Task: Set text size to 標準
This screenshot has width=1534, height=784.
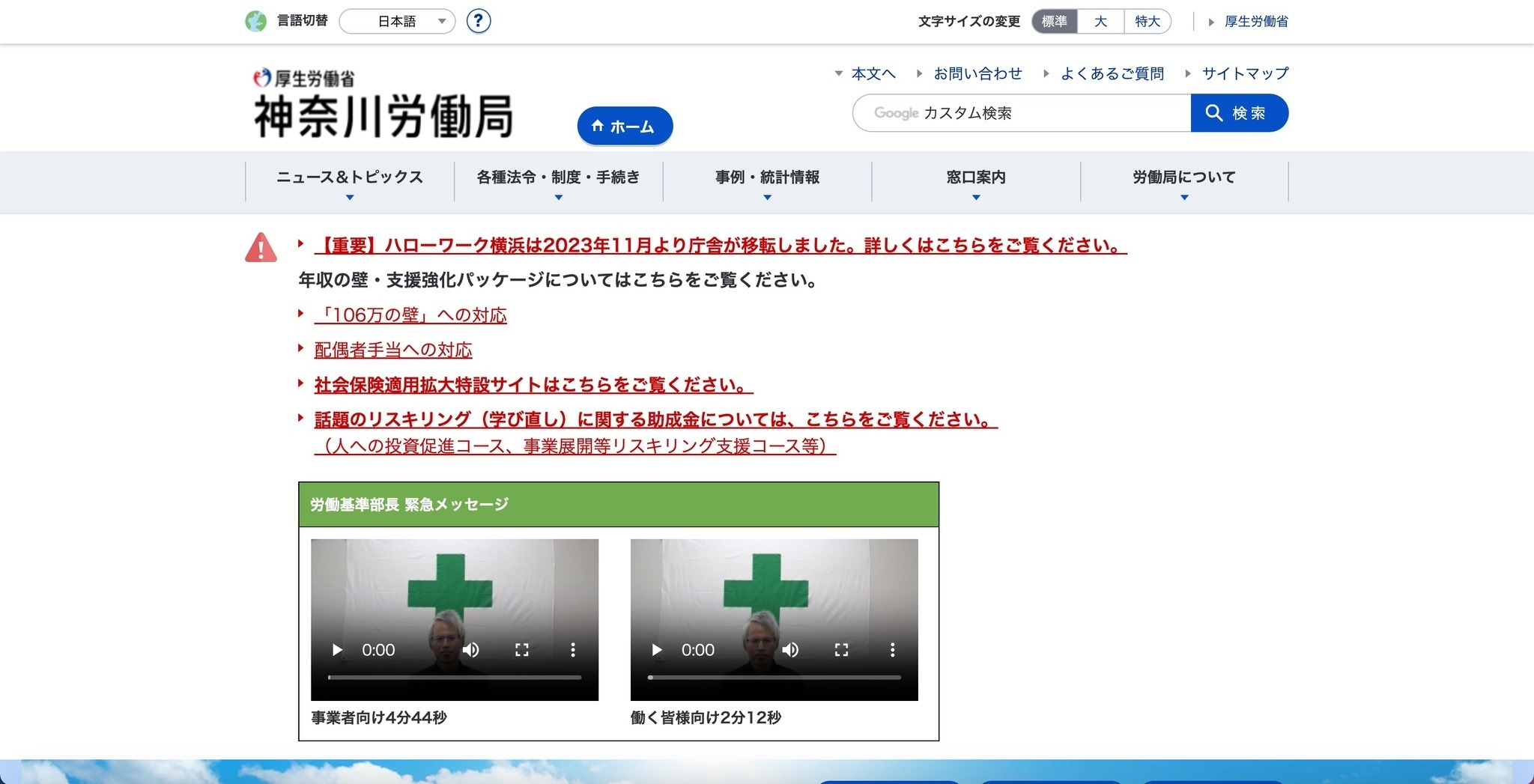Action: [x=1055, y=22]
